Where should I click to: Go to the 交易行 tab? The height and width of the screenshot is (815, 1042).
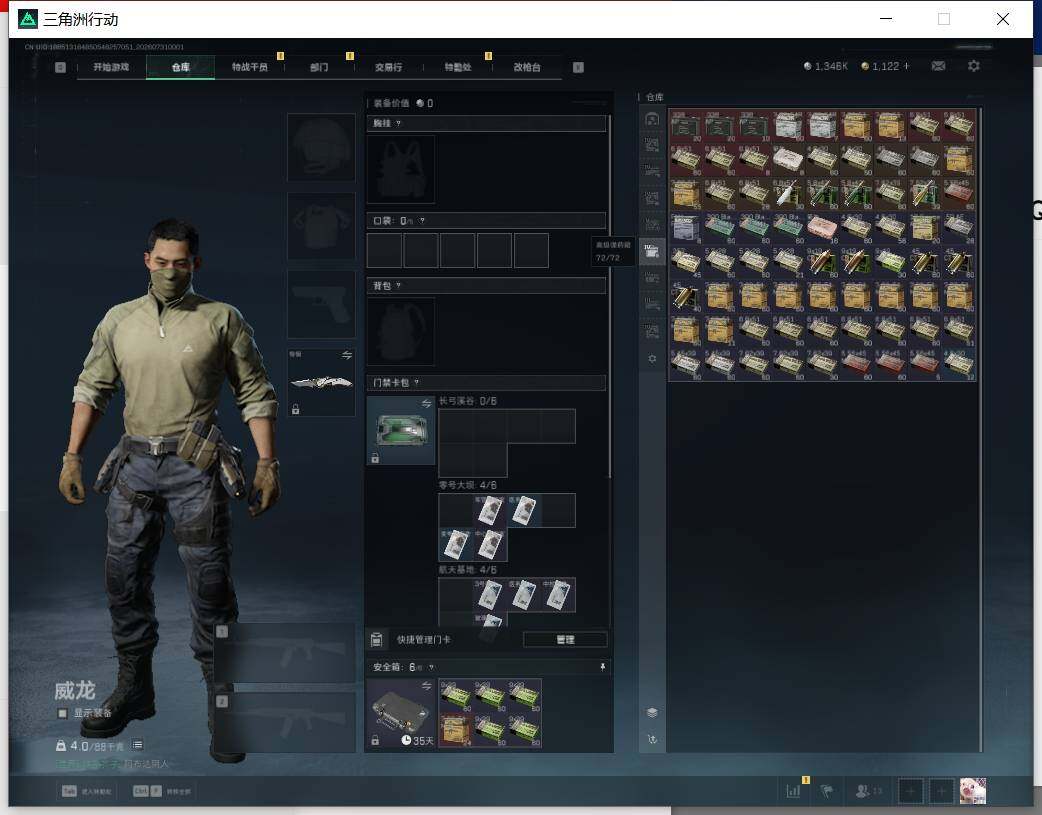pyautogui.click(x=388, y=67)
